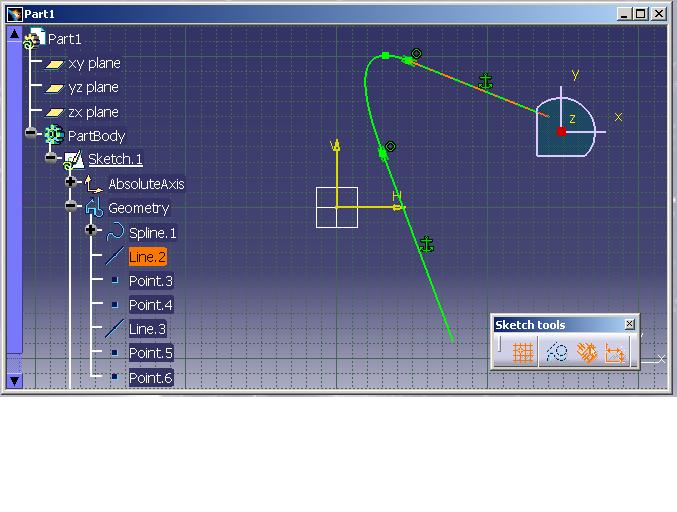
Task: Click the scroll up arrow of tree scrollbar
Action: coord(14,34)
